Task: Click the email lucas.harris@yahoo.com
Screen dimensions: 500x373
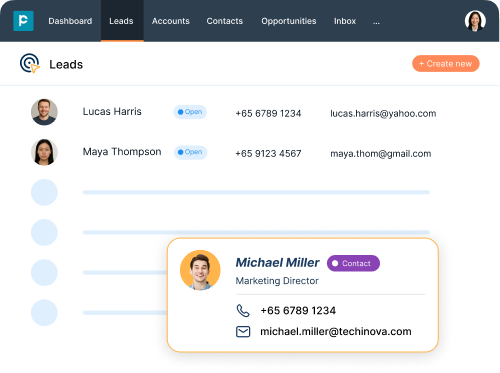Action: click(383, 113)
